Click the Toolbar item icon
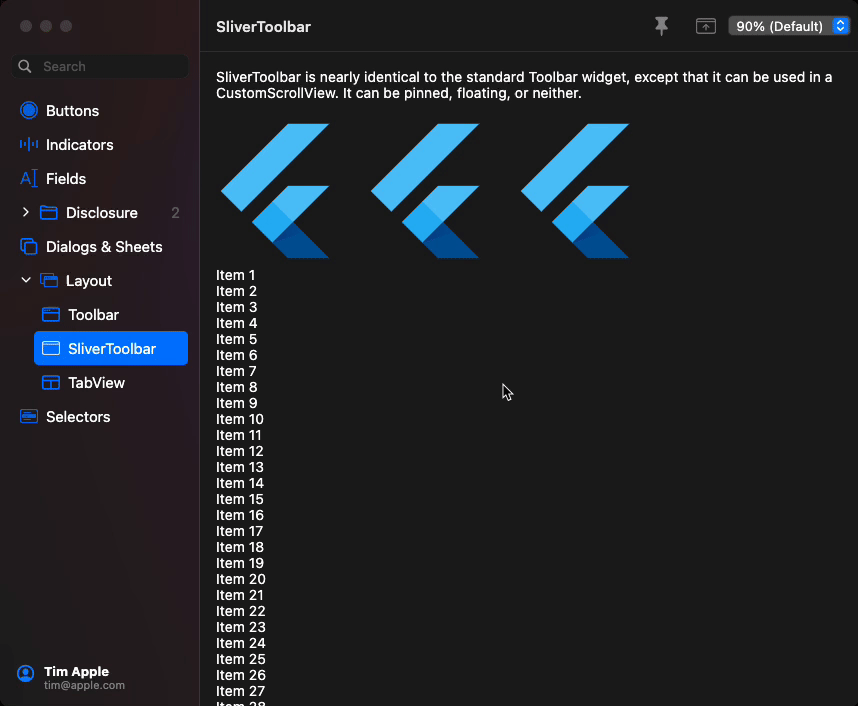 click(51, 314)
